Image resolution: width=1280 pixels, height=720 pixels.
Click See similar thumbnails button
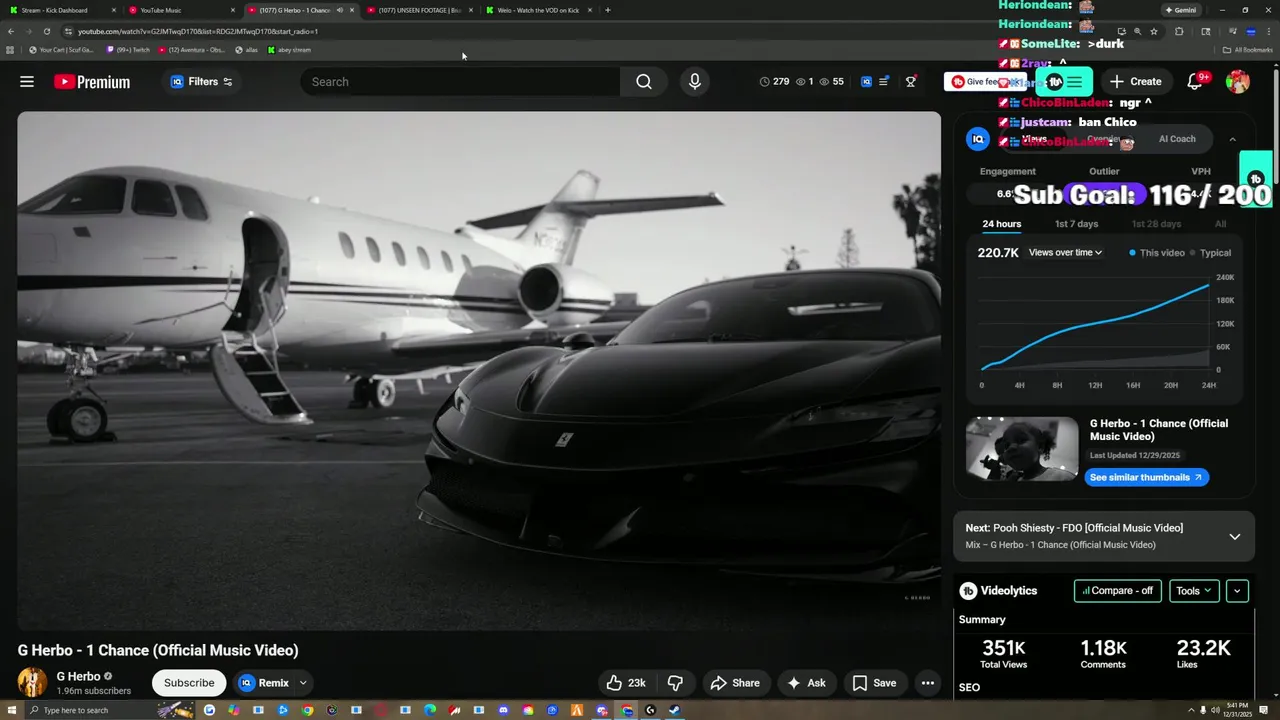click(x=1146, y=478)
